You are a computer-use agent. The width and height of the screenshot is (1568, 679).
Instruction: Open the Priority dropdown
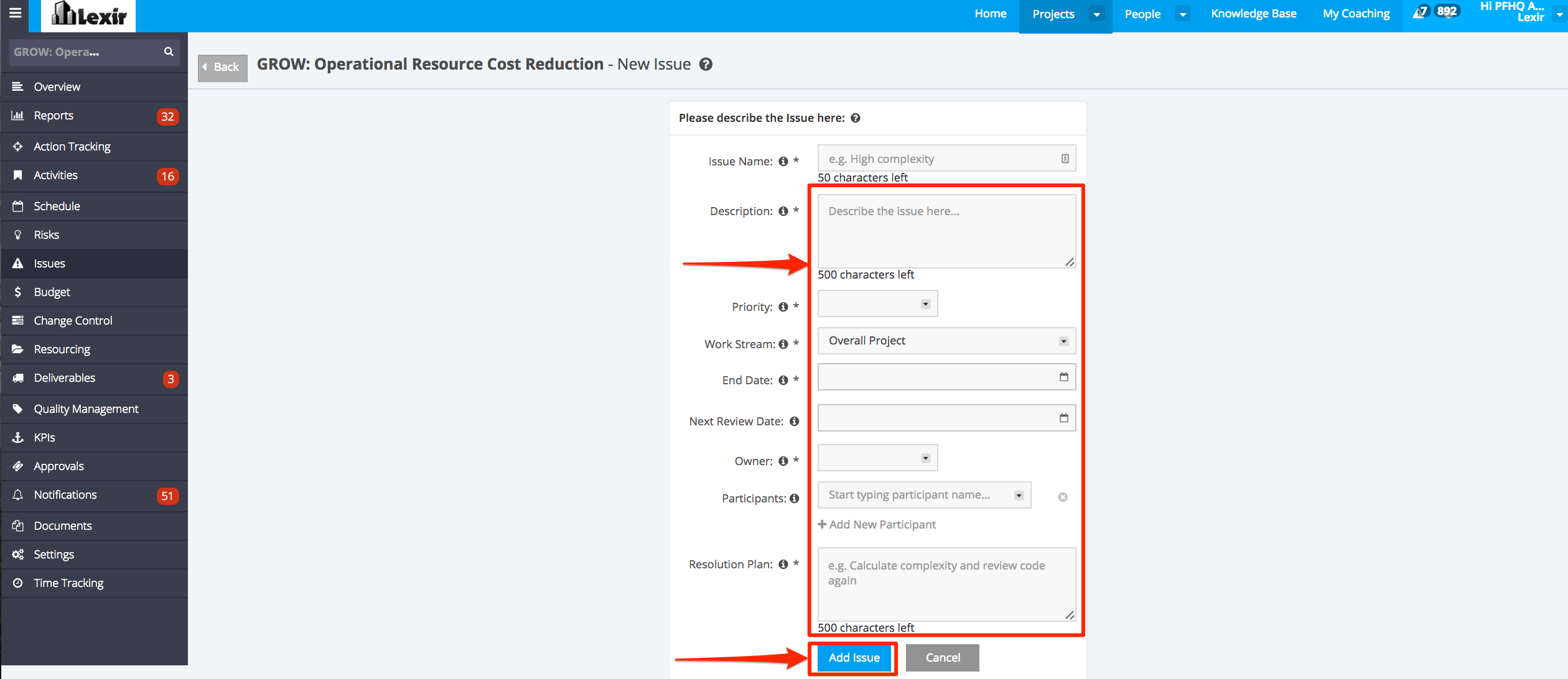877,304
